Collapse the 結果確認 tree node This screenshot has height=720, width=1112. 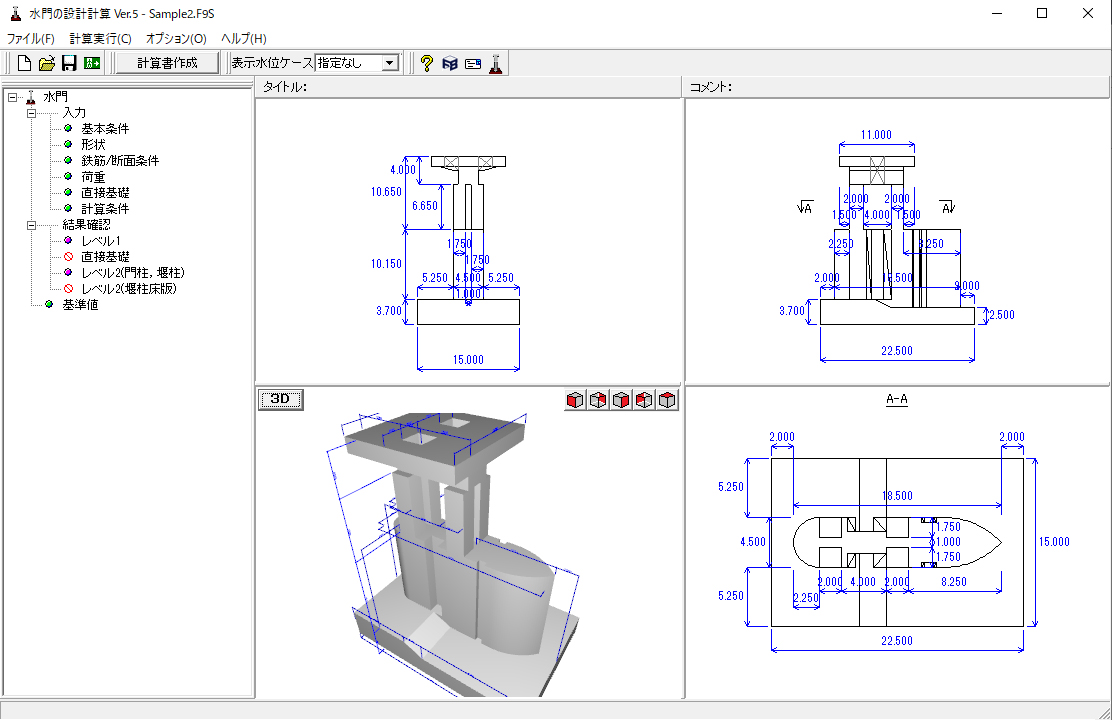[31, 225]
